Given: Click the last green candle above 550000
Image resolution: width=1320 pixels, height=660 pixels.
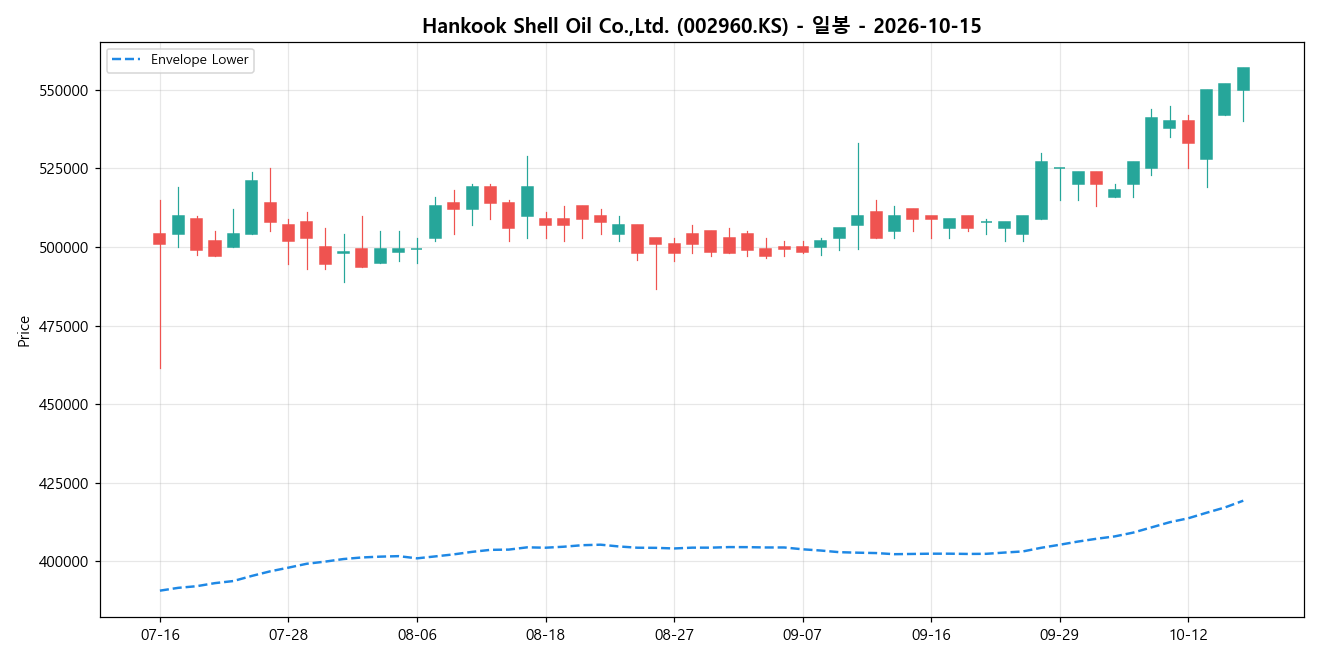Looking at the screenshot, I should (x=1243, y=79).
